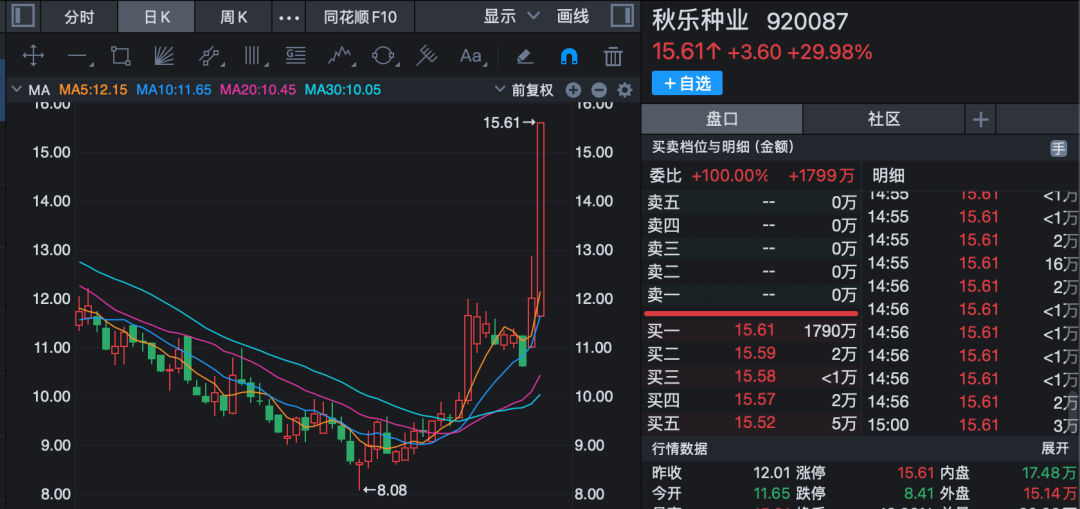Screen dimensions: 1080x509
Task: Open more chart periods (three dots)
Action: tap(288, 17)
